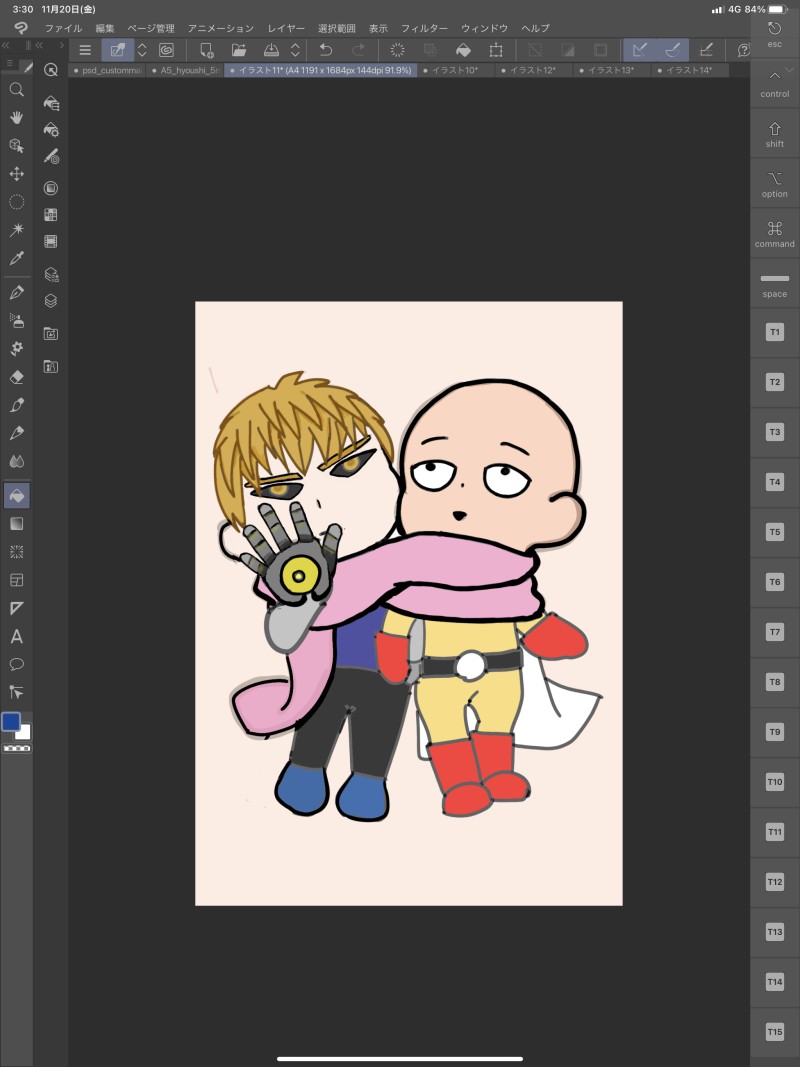Open the Edit (編集) menu
Image resolution: width=800 pixels, height=1067 pixels.
tap(105, 28)
